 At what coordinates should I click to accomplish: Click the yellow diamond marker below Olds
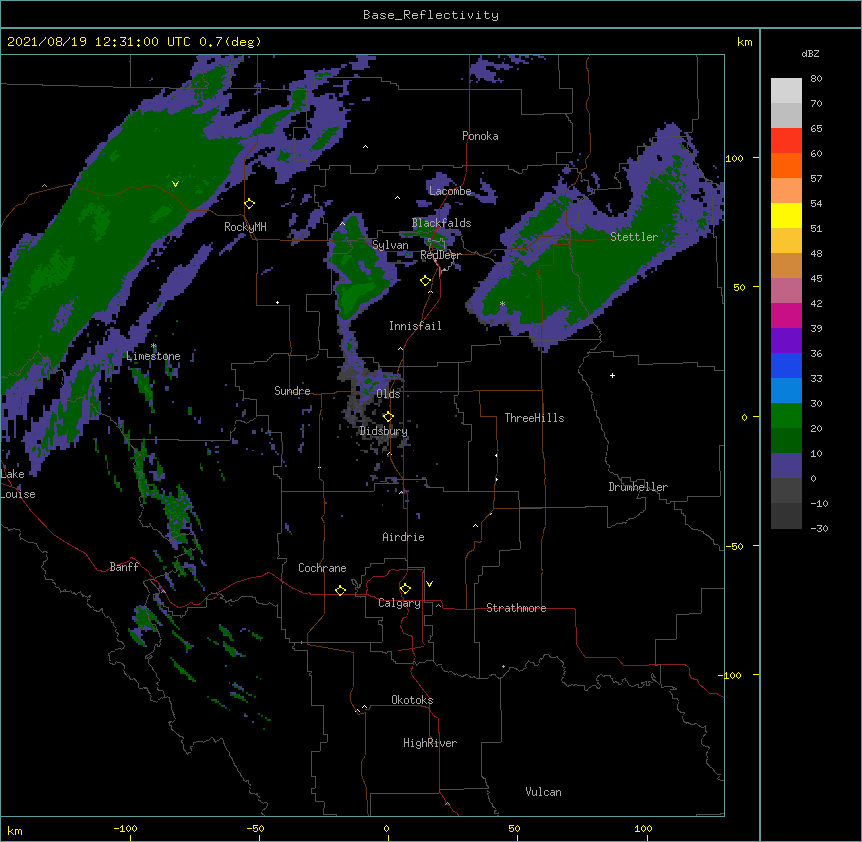pos(388,417)
